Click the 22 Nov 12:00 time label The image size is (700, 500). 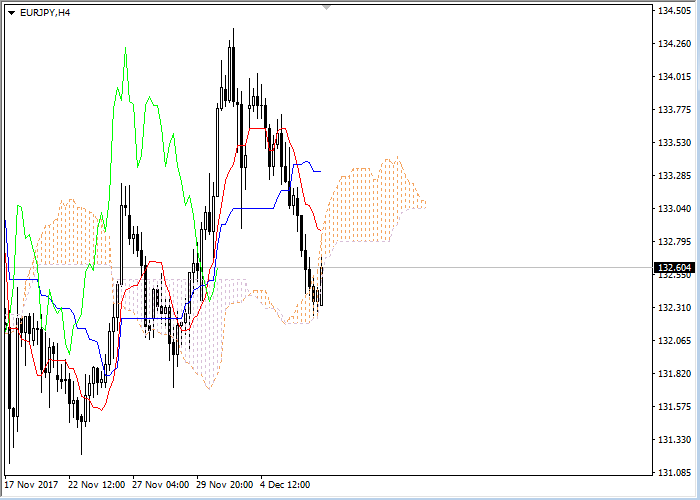click(96, 484)
